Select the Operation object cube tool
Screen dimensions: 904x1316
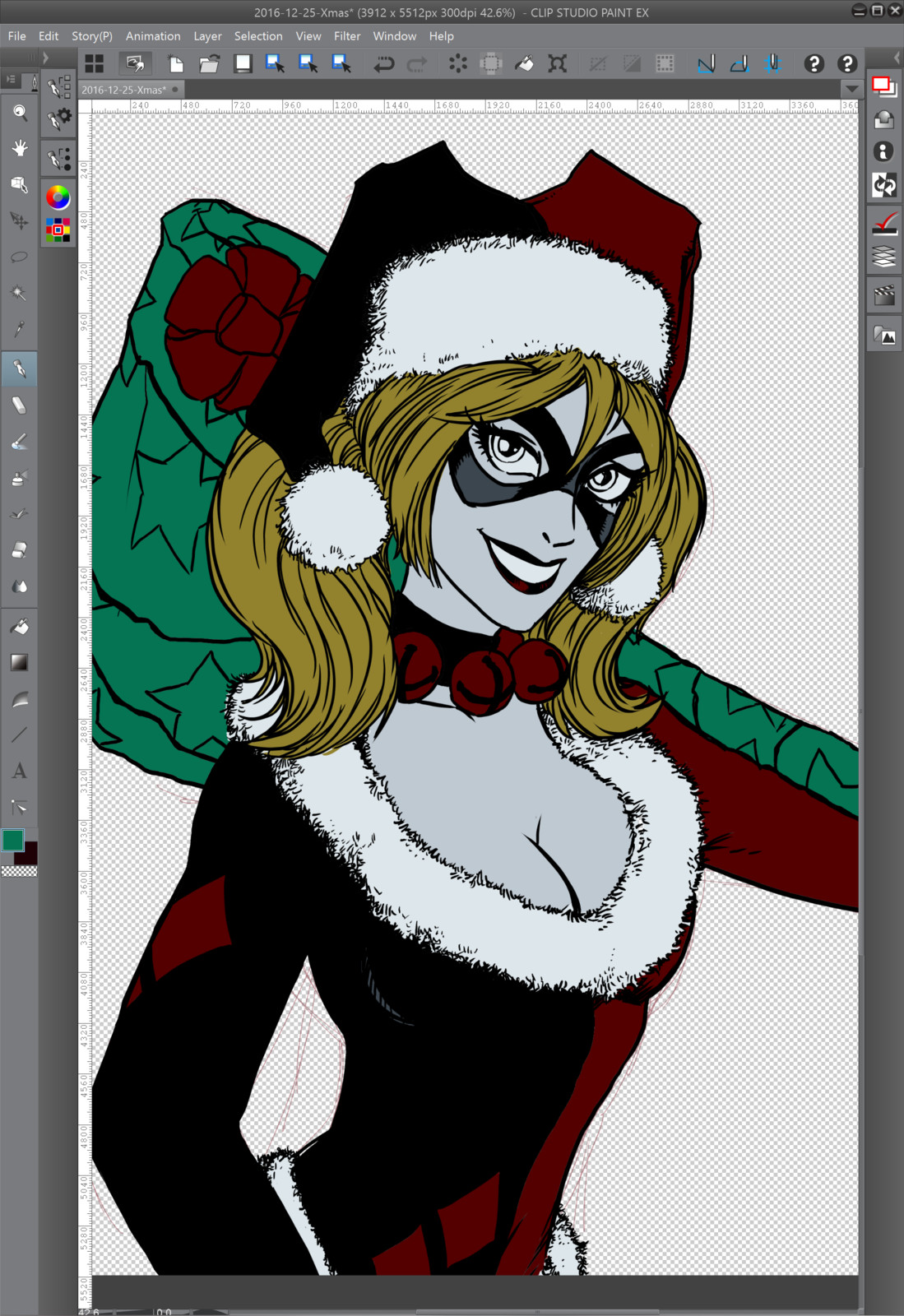pos(20,184)
